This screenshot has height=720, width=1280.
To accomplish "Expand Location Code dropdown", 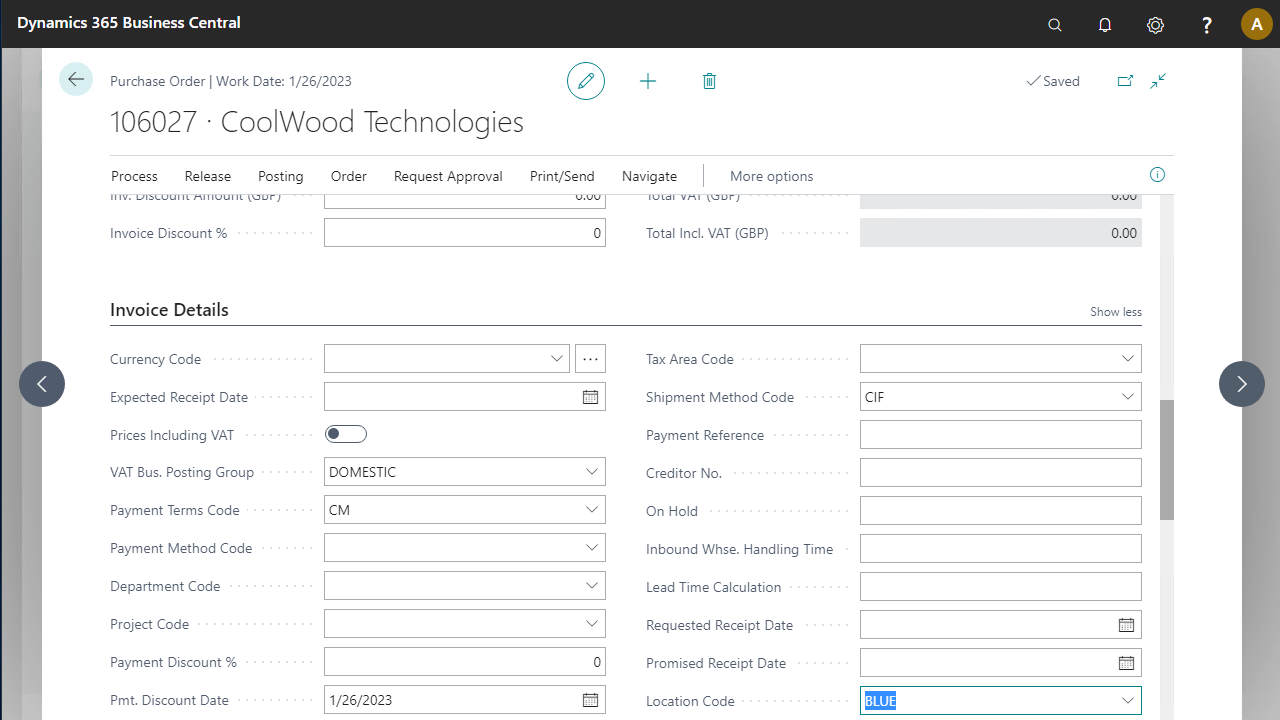I will (1127, 701).
